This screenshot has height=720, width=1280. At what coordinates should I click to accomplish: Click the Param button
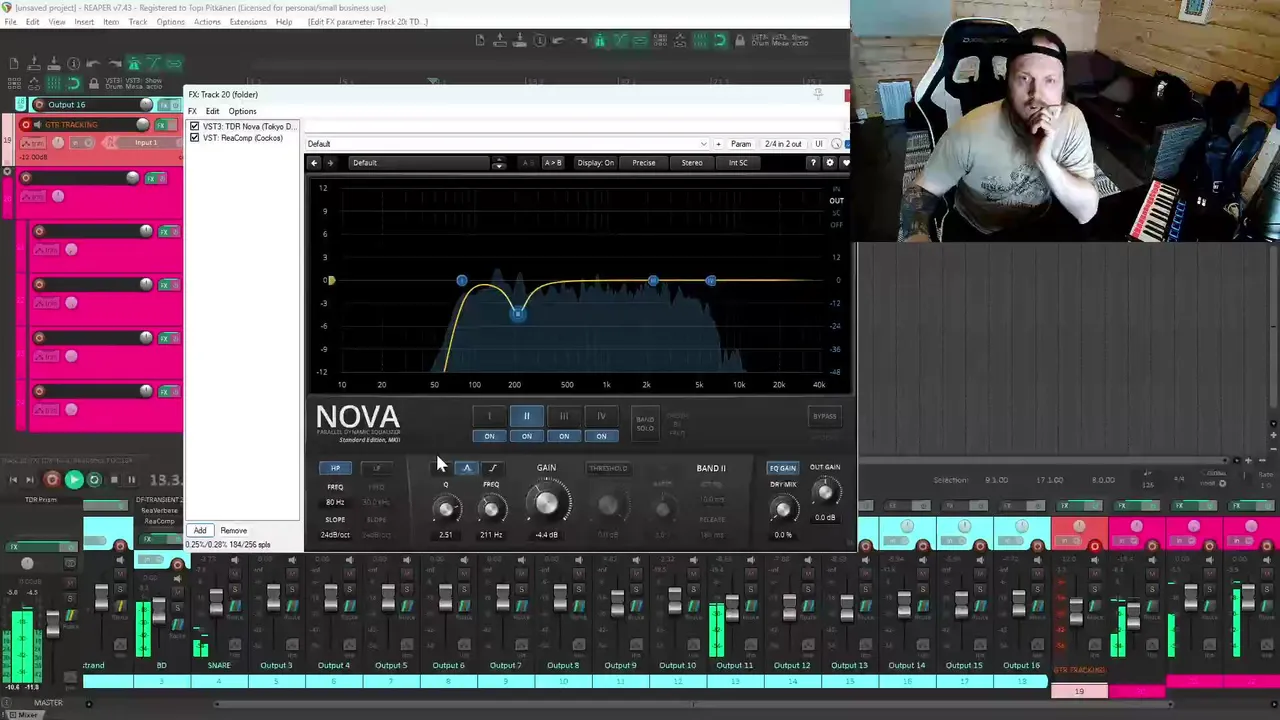[741, 144]
